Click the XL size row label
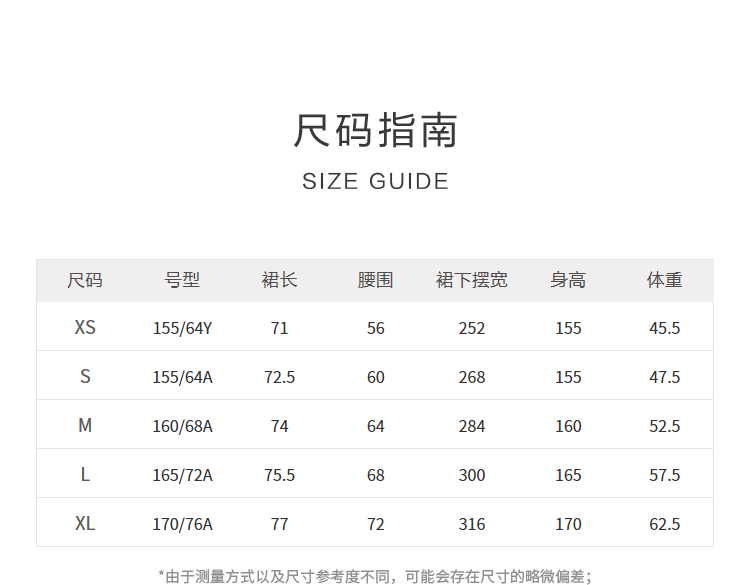Image resolution: width=750 pixels, height=585 pixels. point(85,524)
